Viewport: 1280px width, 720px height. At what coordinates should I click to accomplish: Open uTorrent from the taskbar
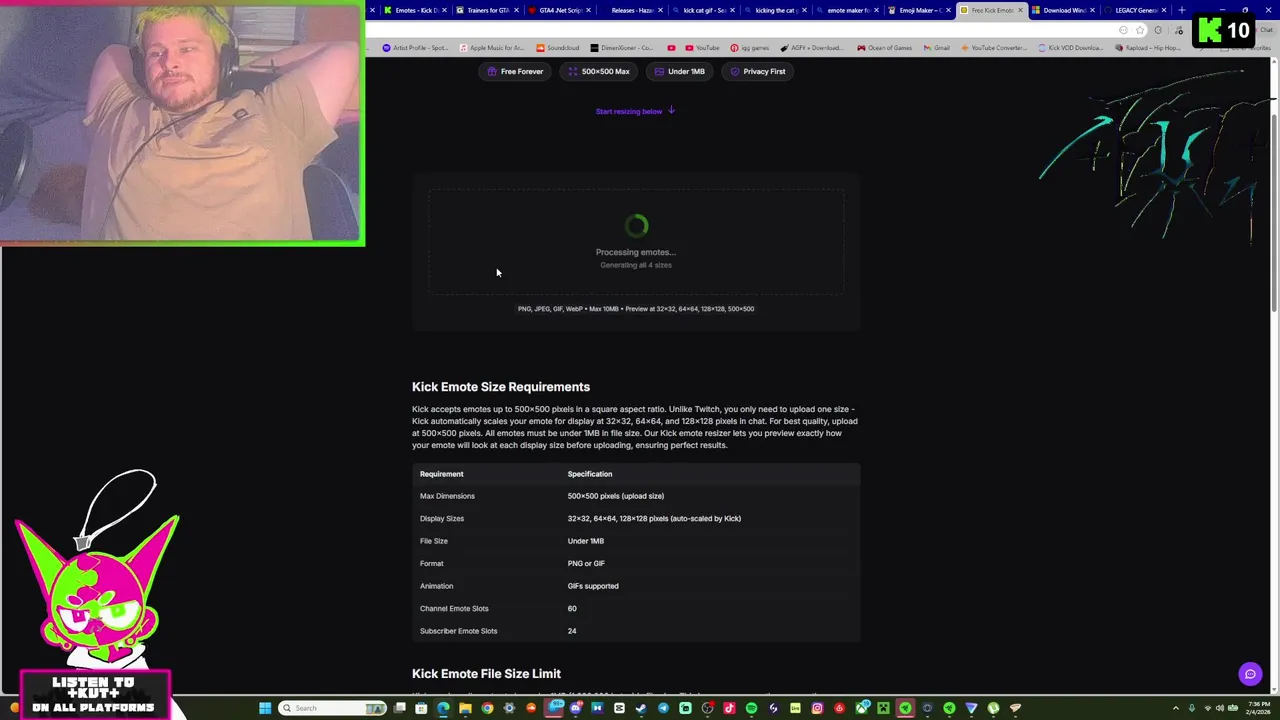click(x=993, y=708)
